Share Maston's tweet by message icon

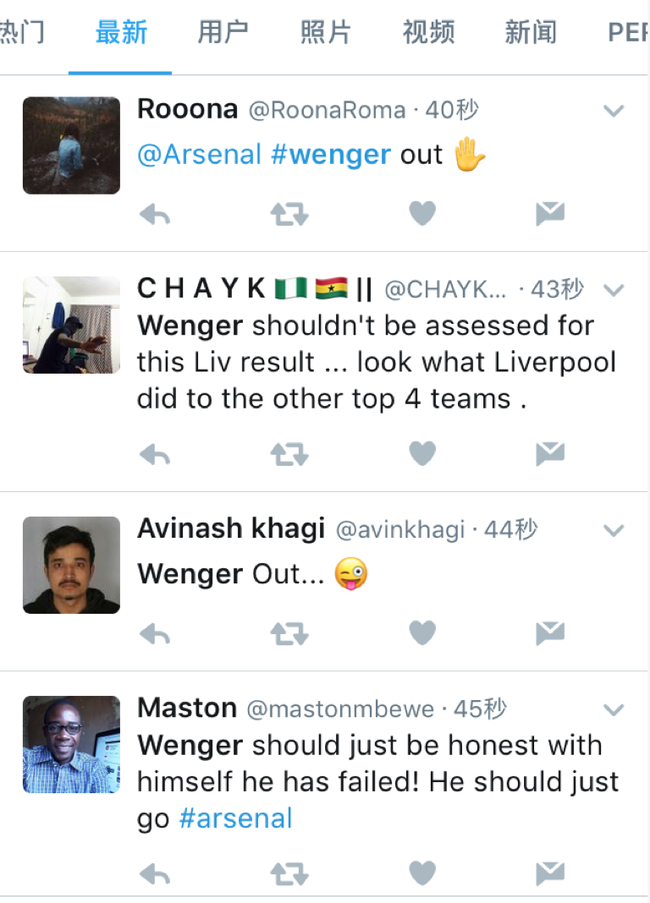pyautogui.click(x=549, y=874)
